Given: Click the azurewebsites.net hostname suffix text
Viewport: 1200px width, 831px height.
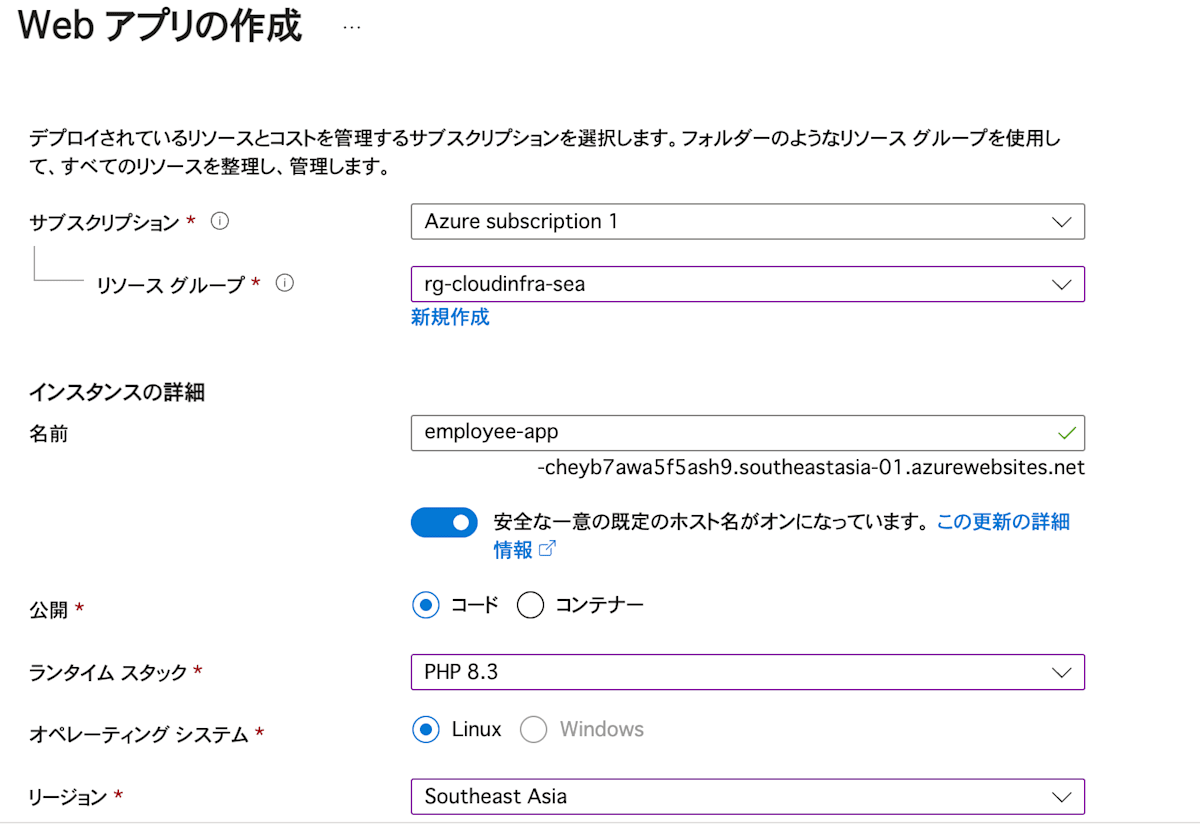Looking at the screenshot, I should point(811,467).
